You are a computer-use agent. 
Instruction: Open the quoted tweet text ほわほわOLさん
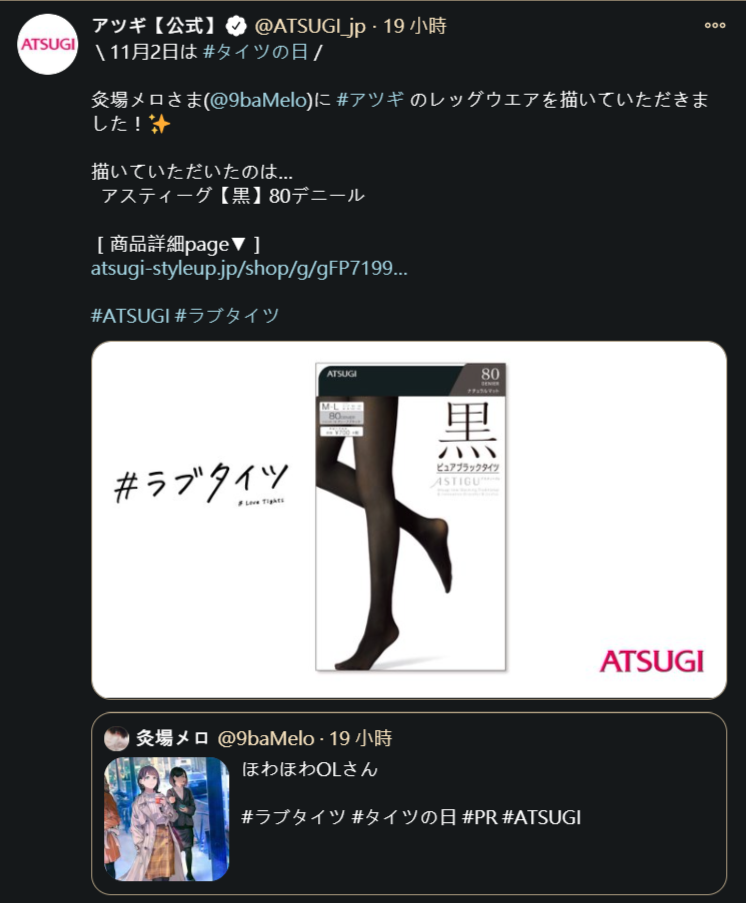(x=310, y=769)
